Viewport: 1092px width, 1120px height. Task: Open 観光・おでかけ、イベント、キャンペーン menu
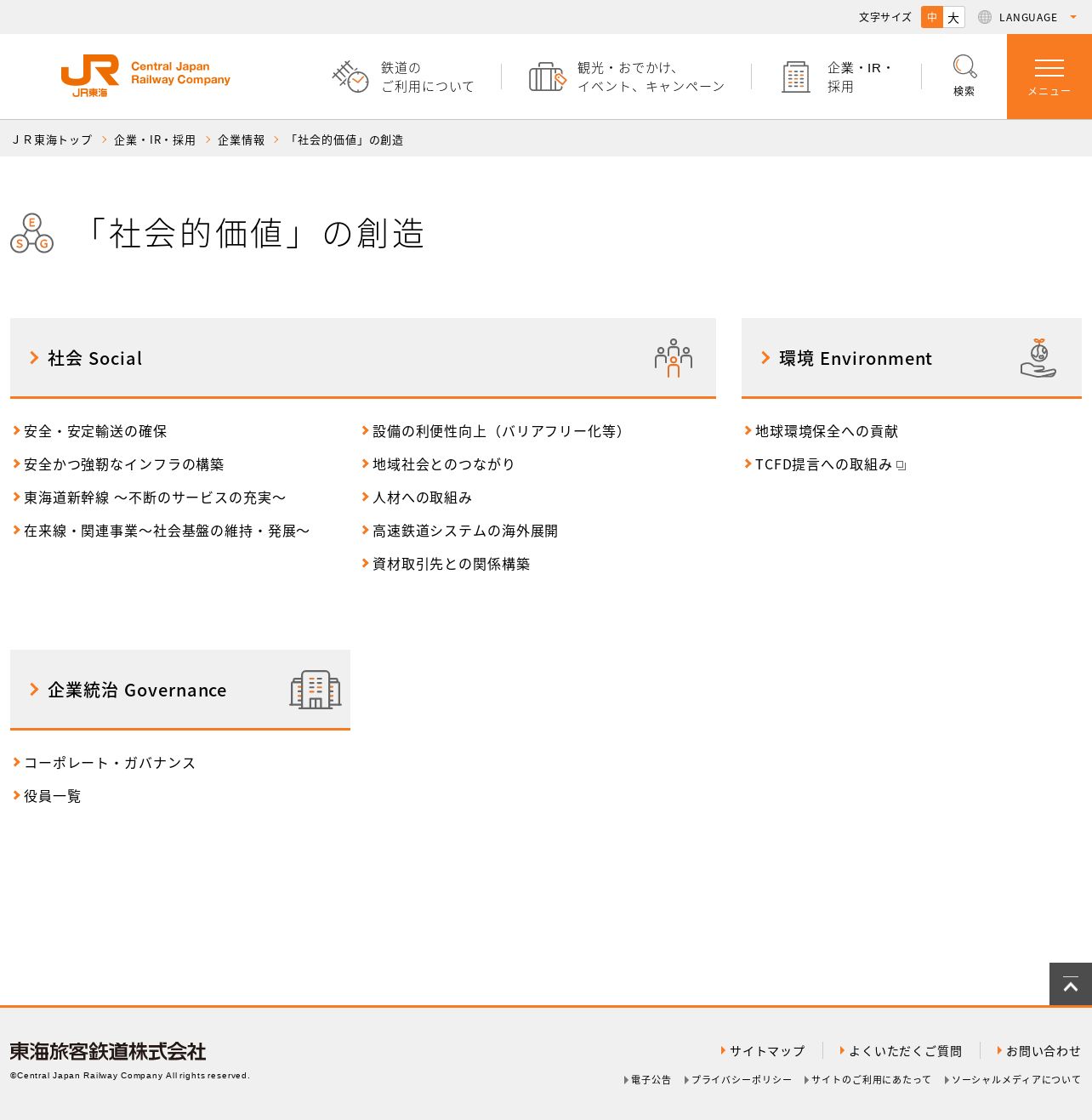[x=651, y=77]
